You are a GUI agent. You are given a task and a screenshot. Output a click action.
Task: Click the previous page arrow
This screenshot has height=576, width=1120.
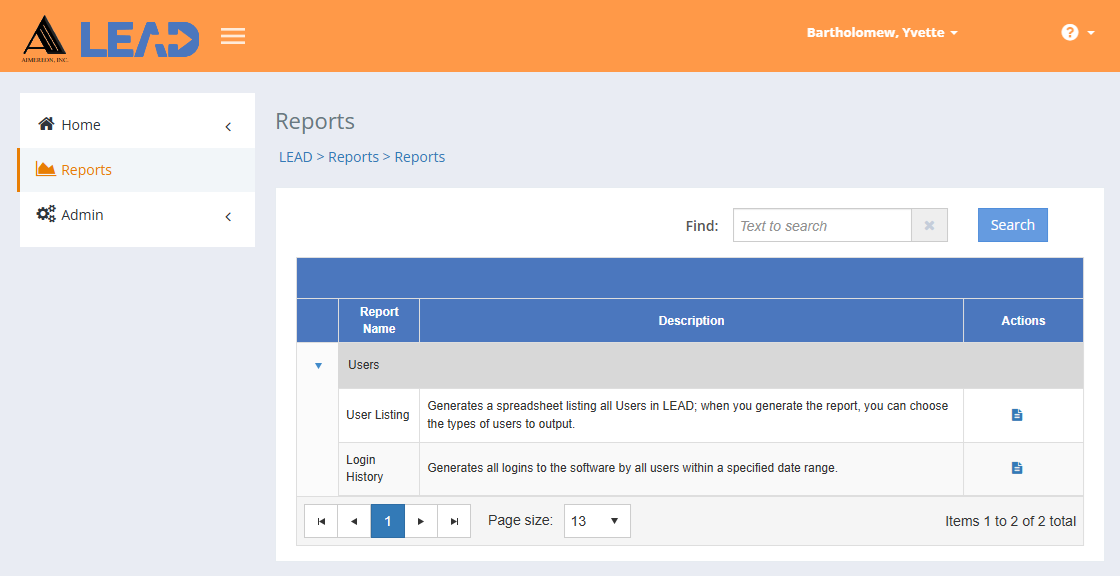(354, 521)
